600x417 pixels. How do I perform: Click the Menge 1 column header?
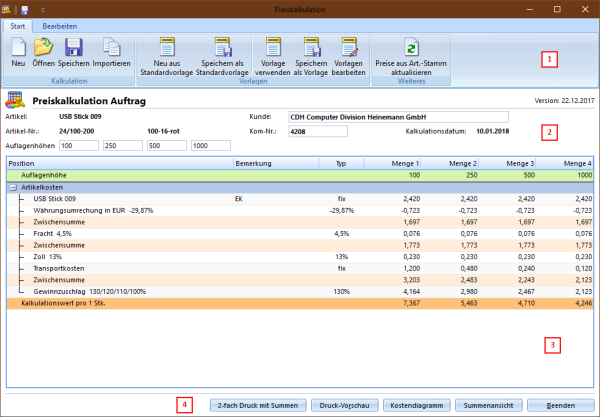point(393,163)
